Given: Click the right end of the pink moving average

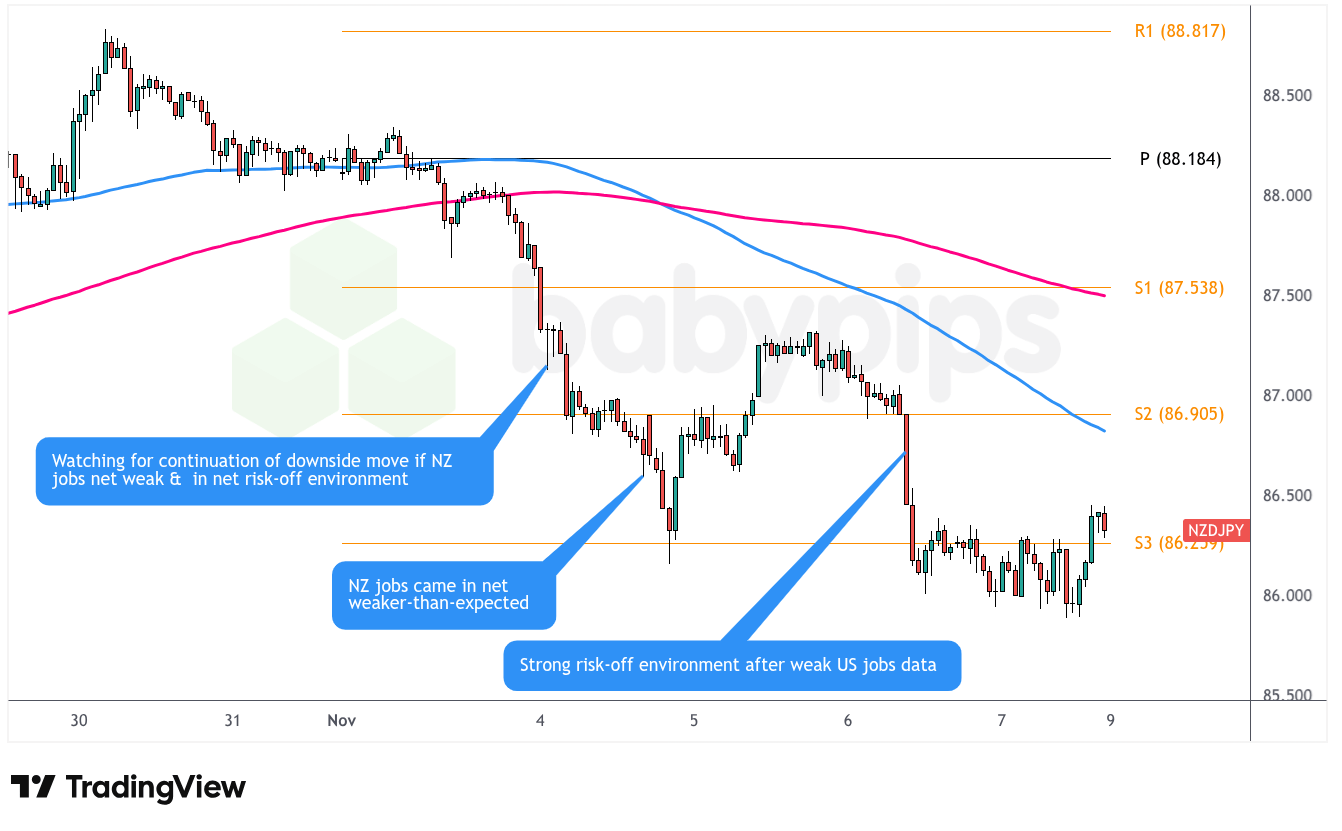Looking at the screenshot, I should (1103, 295).
